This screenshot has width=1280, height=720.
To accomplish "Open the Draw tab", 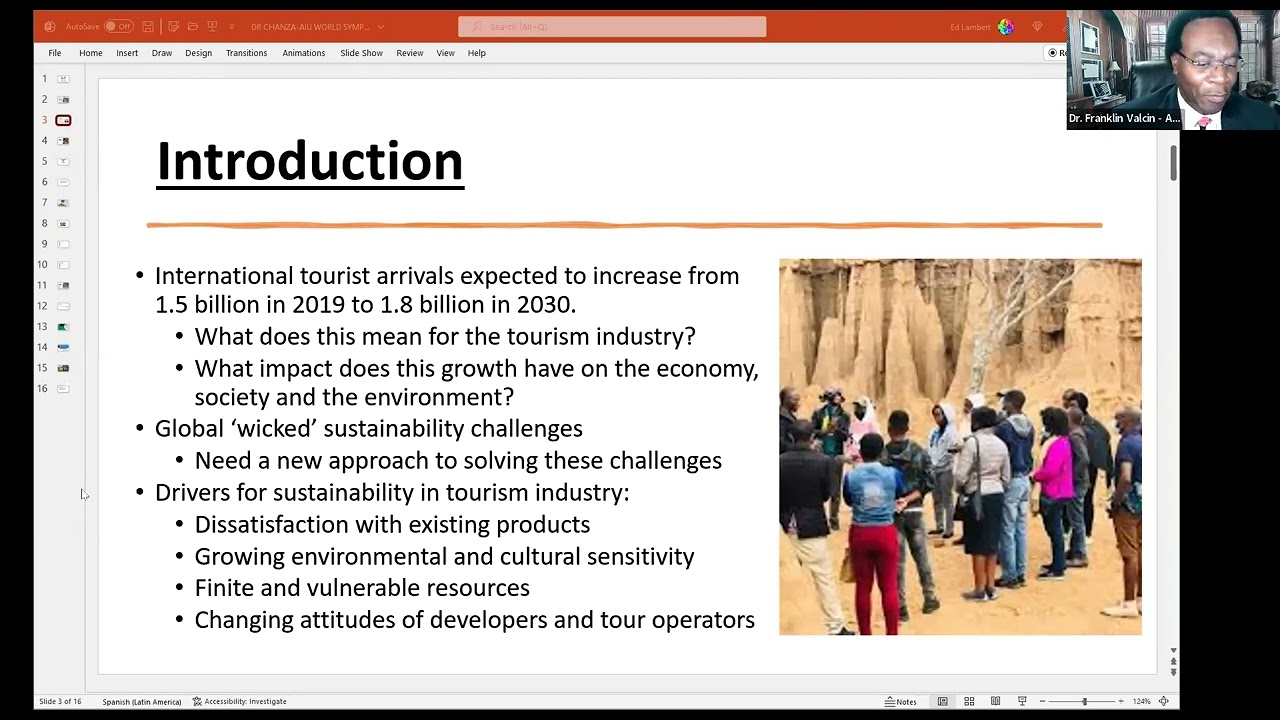I will point(162,53).
